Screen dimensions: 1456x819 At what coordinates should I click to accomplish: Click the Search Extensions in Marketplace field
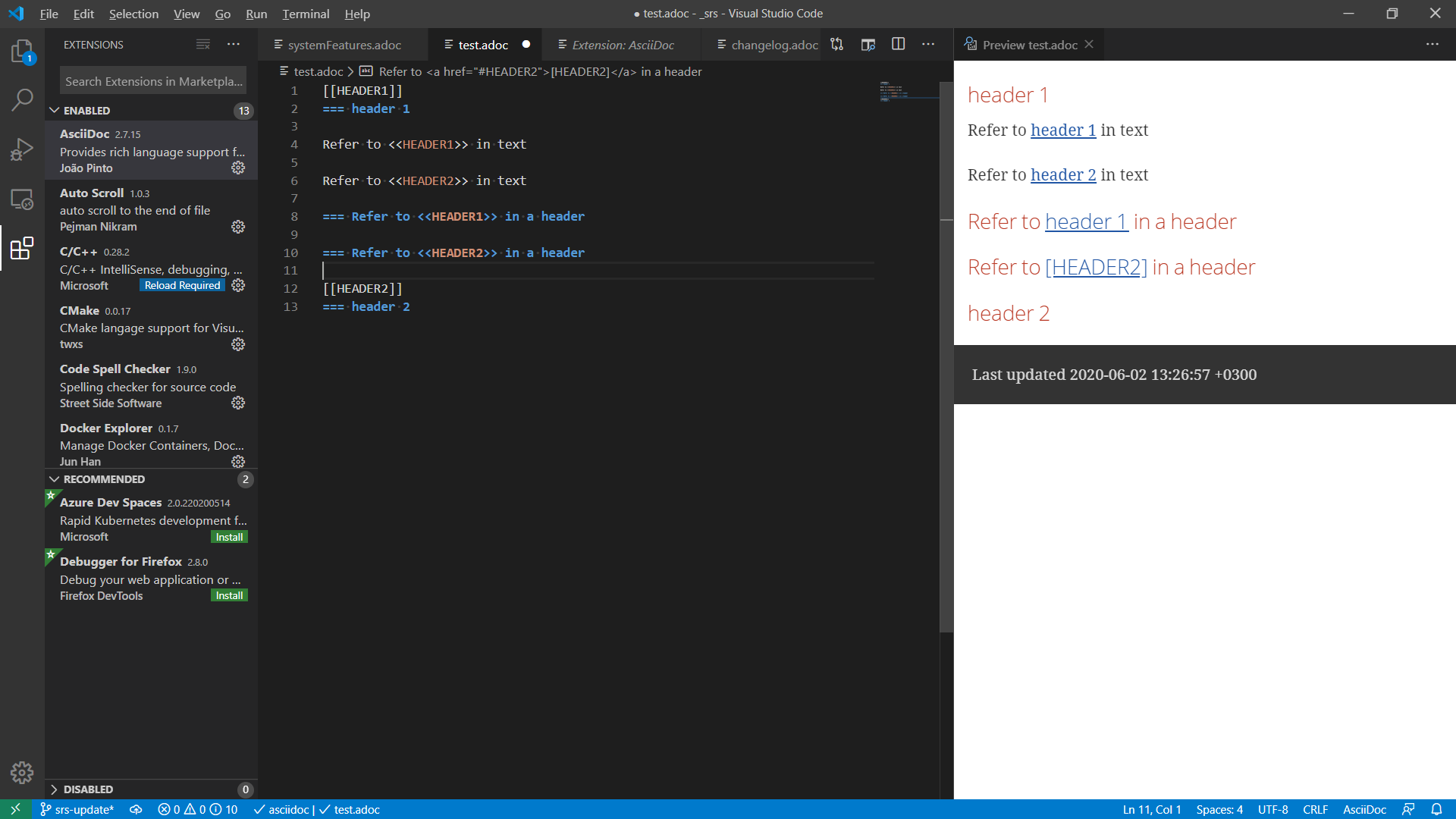tap(153, 81)
